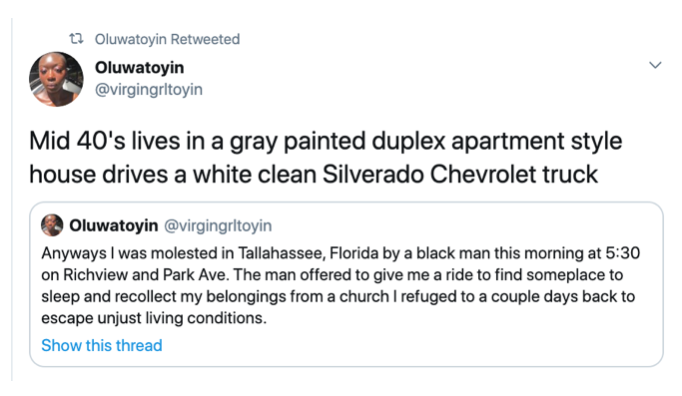Select the small avatar in the quoted tweet
This screenshot has width=682, height=396.
[52, 225]
